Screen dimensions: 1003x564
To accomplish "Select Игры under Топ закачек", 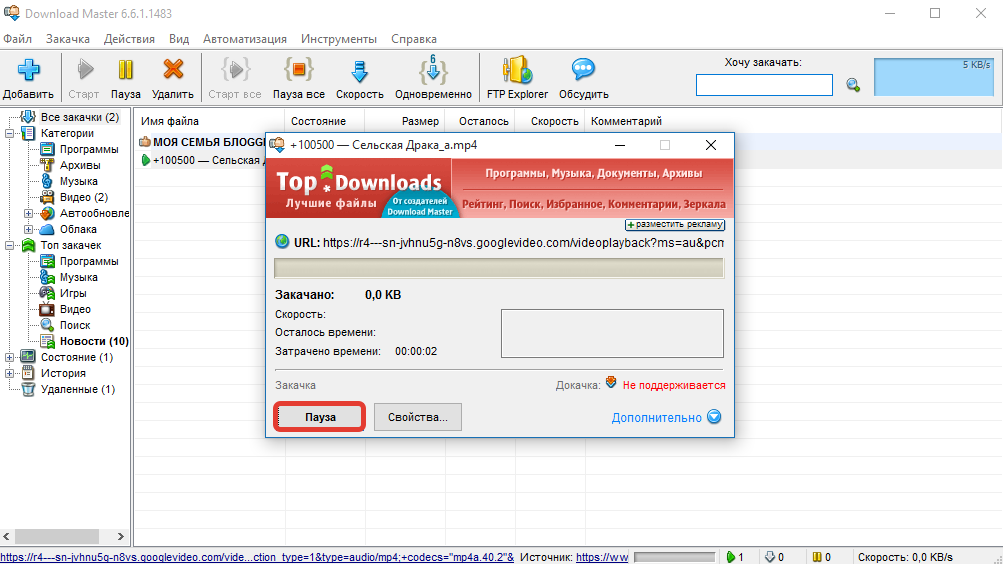I will pyautogui.click(x=73, y=293).
